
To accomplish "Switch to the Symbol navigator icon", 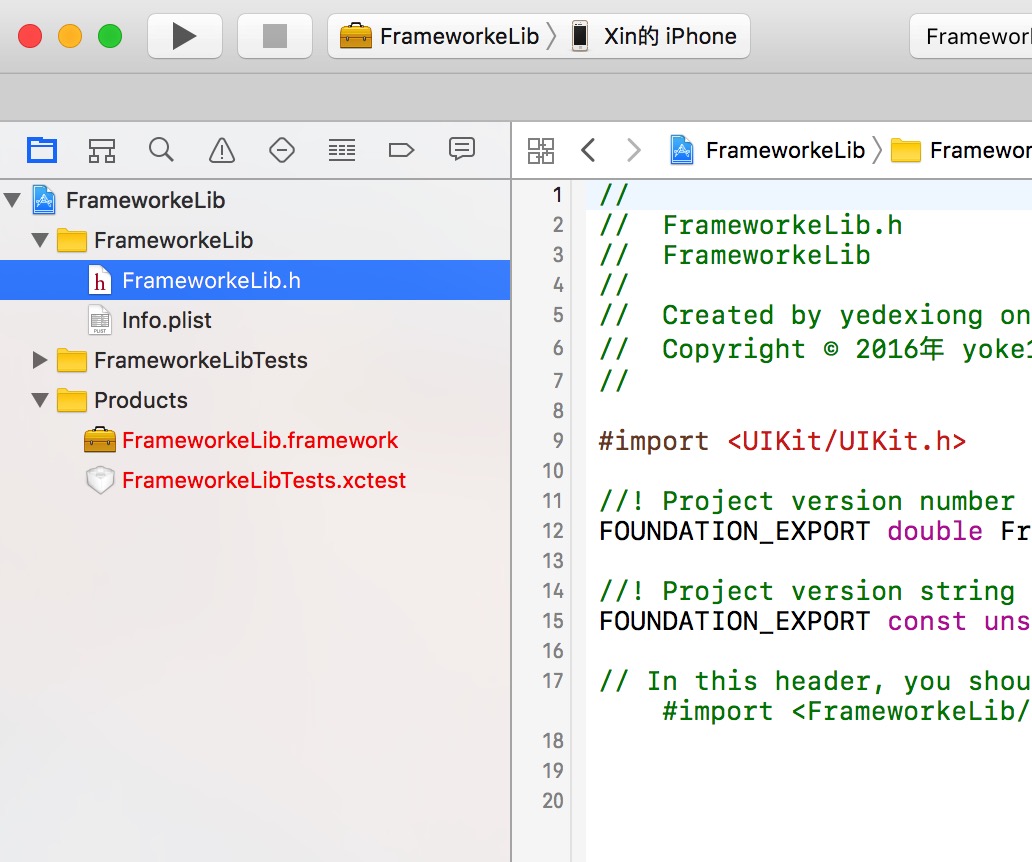I will [x=101, y=150].
